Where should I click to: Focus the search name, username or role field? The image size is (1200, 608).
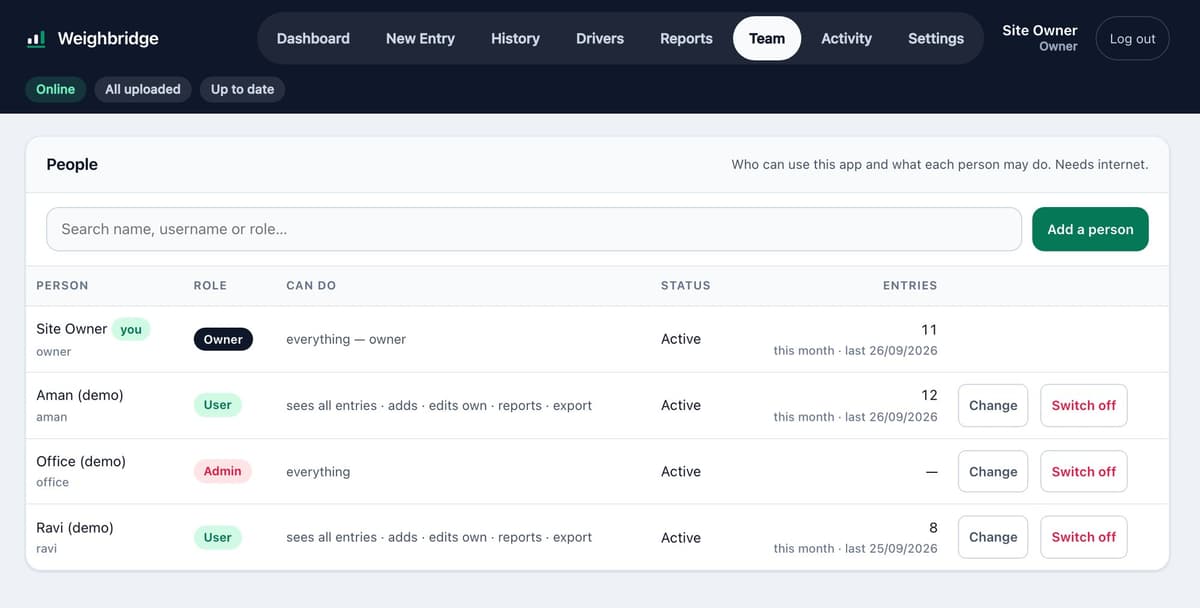(534, 229)
